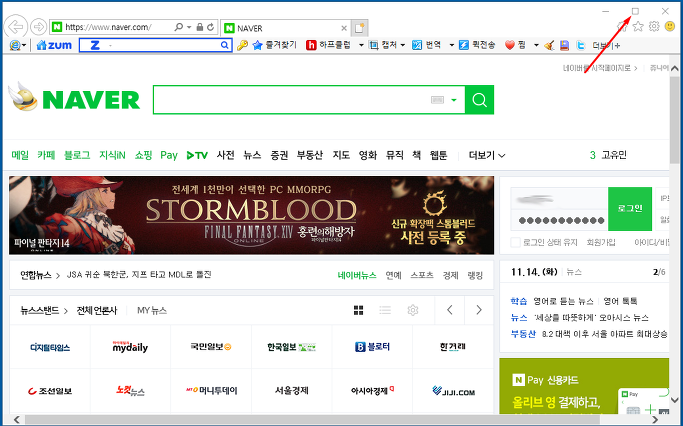This screenshot has height=426, width=683.
Task: Open the 회원가입 sign-up link
Action: 601,242
